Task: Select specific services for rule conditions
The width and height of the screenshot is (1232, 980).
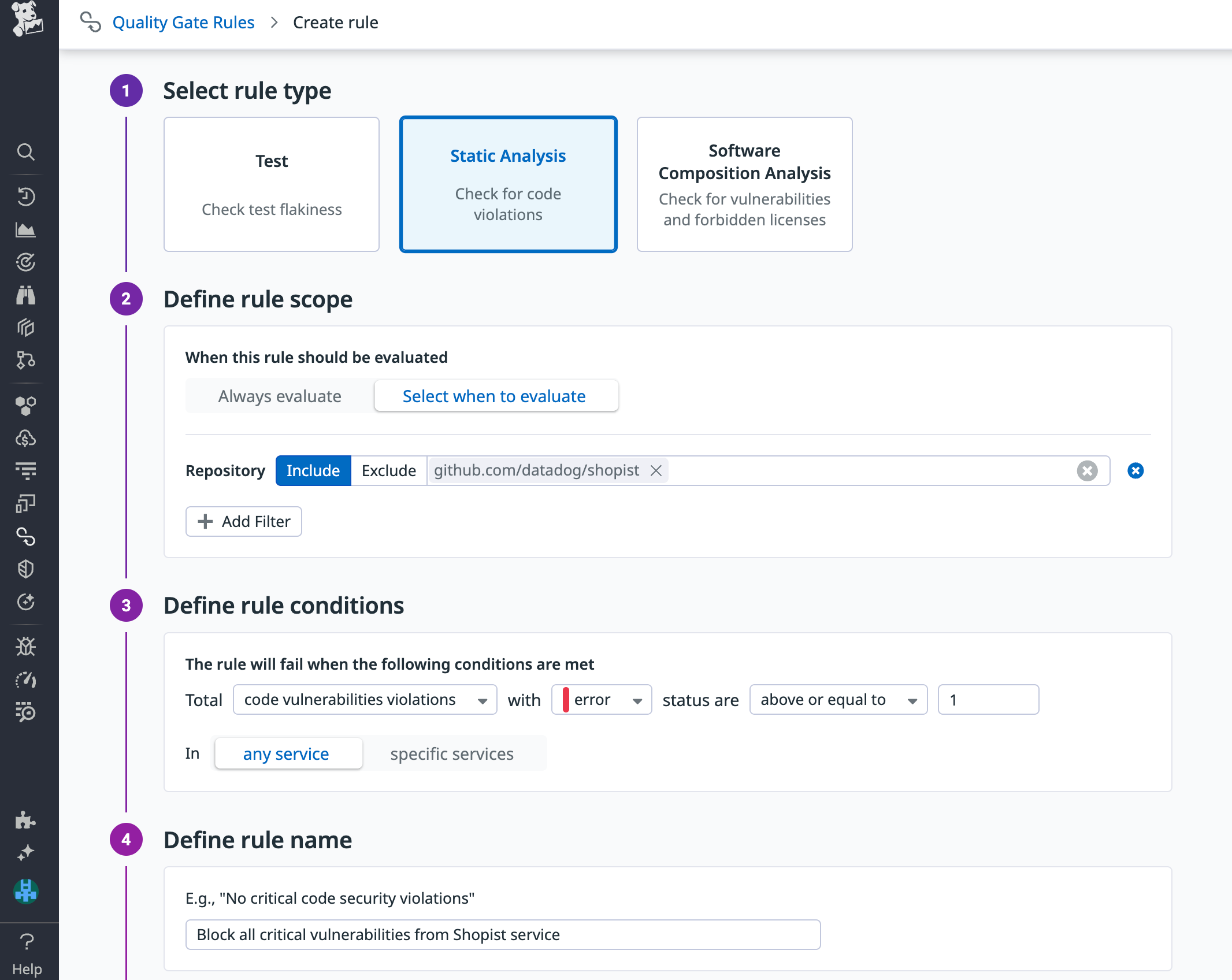Action: pos(452,753)
